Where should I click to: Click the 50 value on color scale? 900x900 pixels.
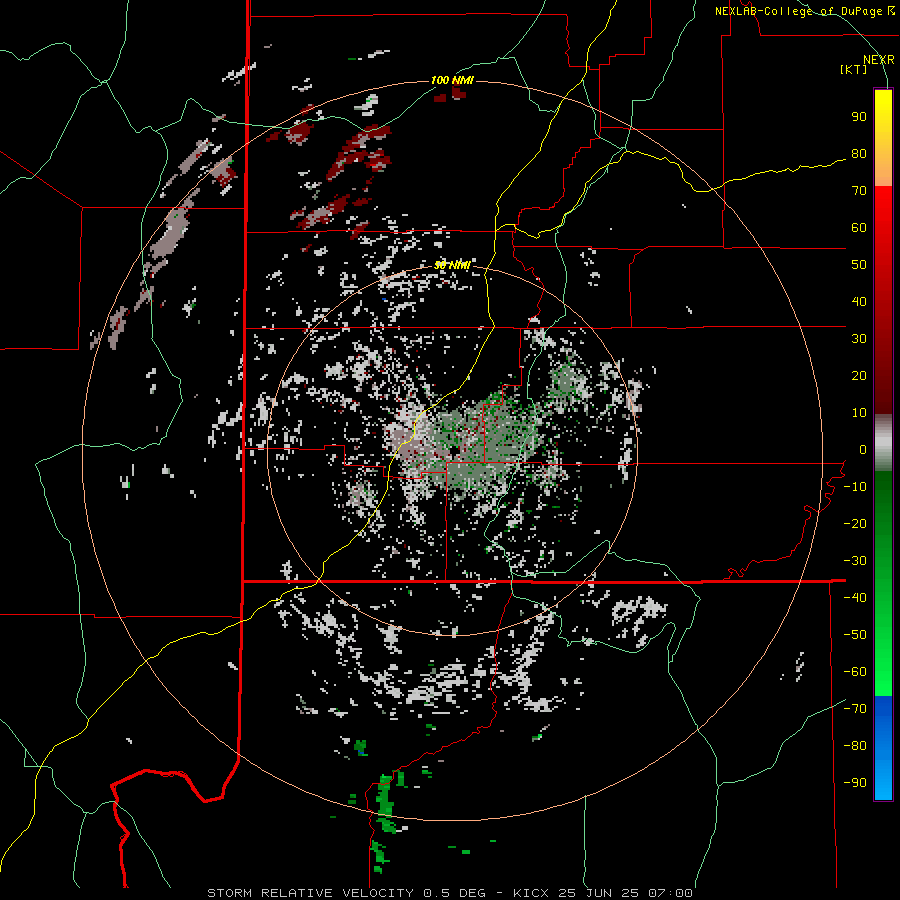(859, 265)
